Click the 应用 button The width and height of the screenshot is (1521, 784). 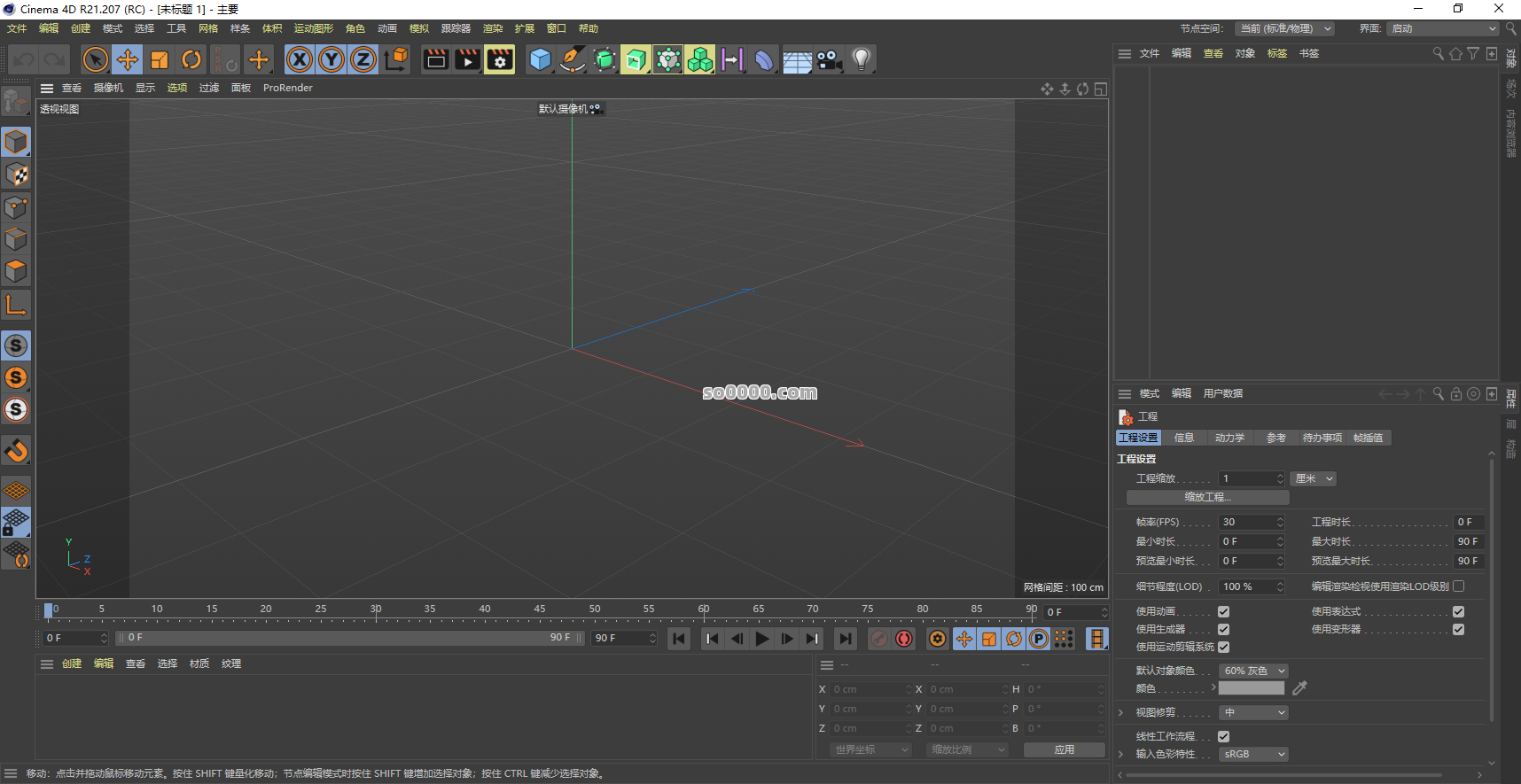[x=1065, y=749]
